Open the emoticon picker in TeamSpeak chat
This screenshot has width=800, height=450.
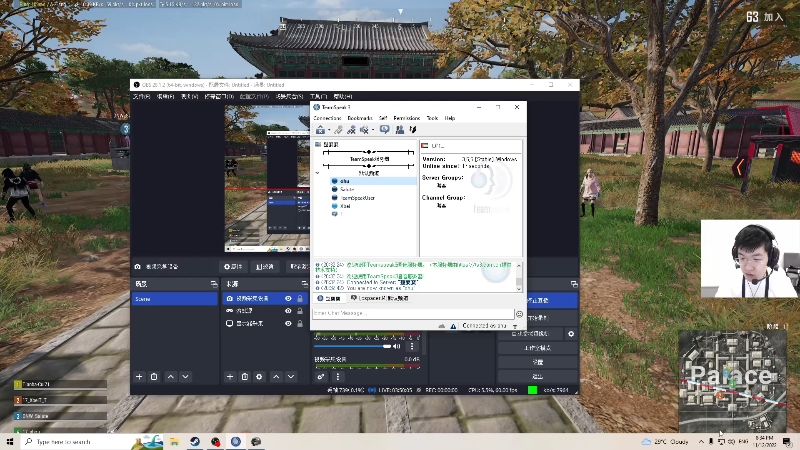(519, 314)
